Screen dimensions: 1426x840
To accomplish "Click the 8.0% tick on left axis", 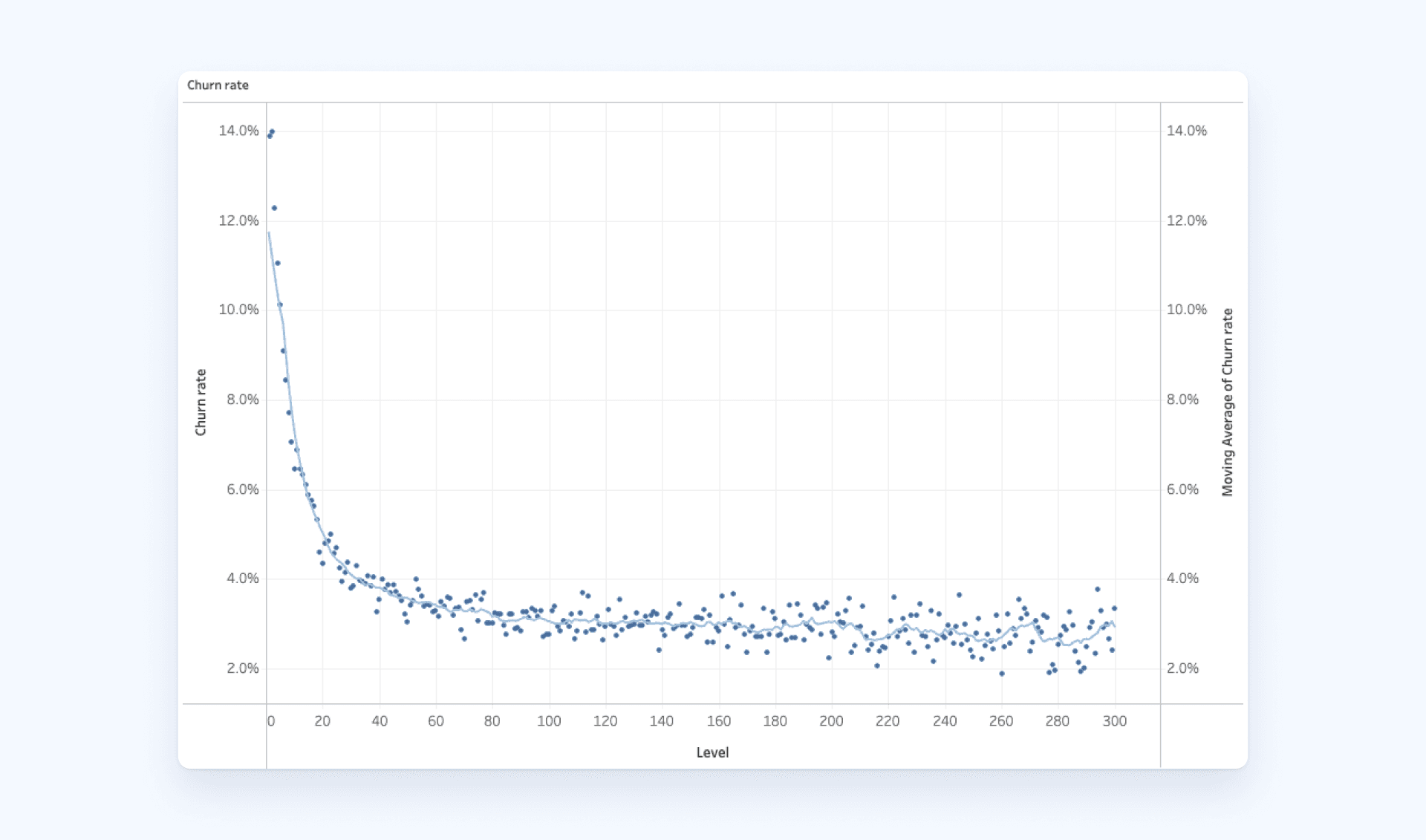I will (243, 400).
